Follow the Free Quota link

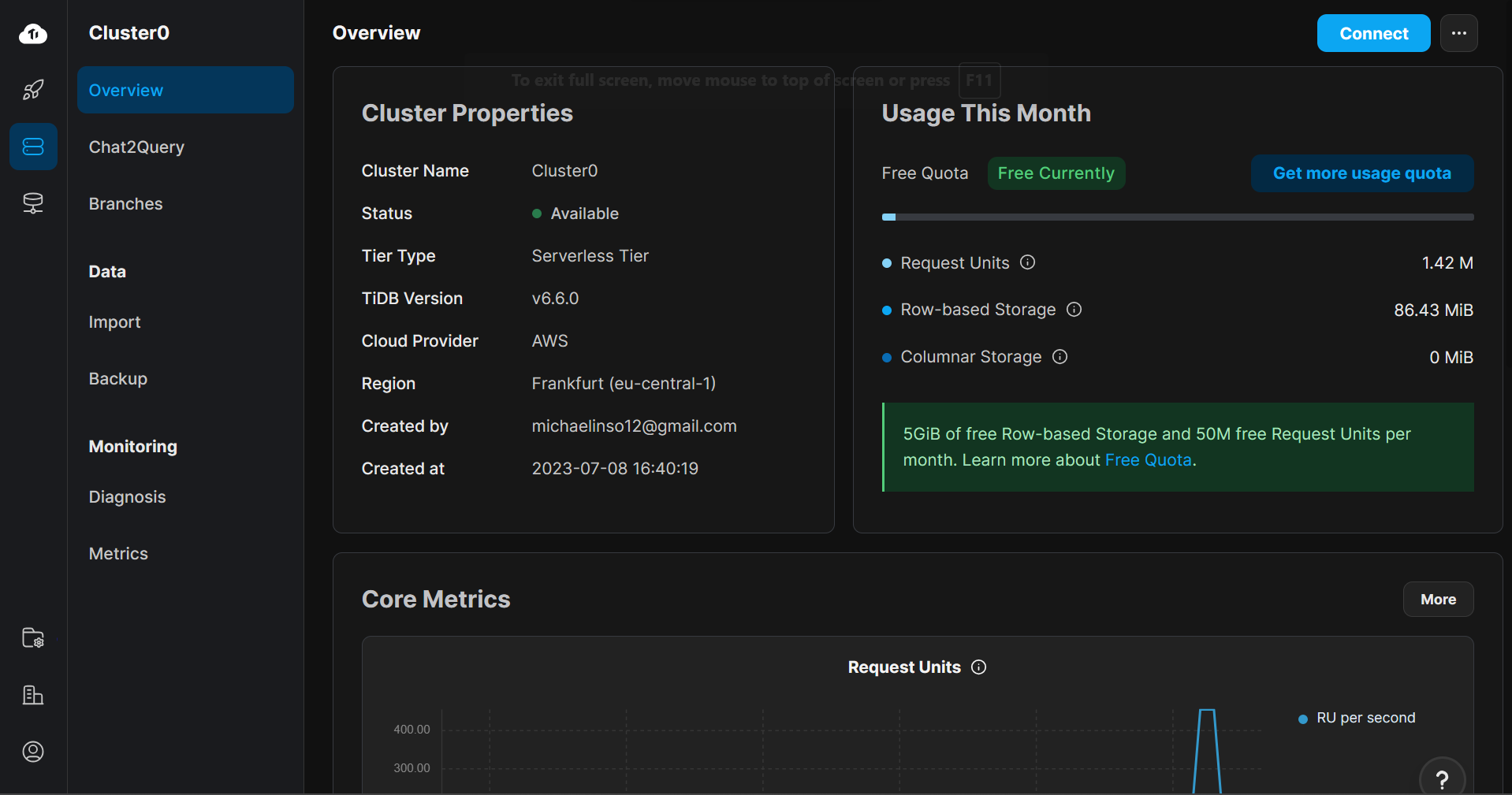[1148, 460]
